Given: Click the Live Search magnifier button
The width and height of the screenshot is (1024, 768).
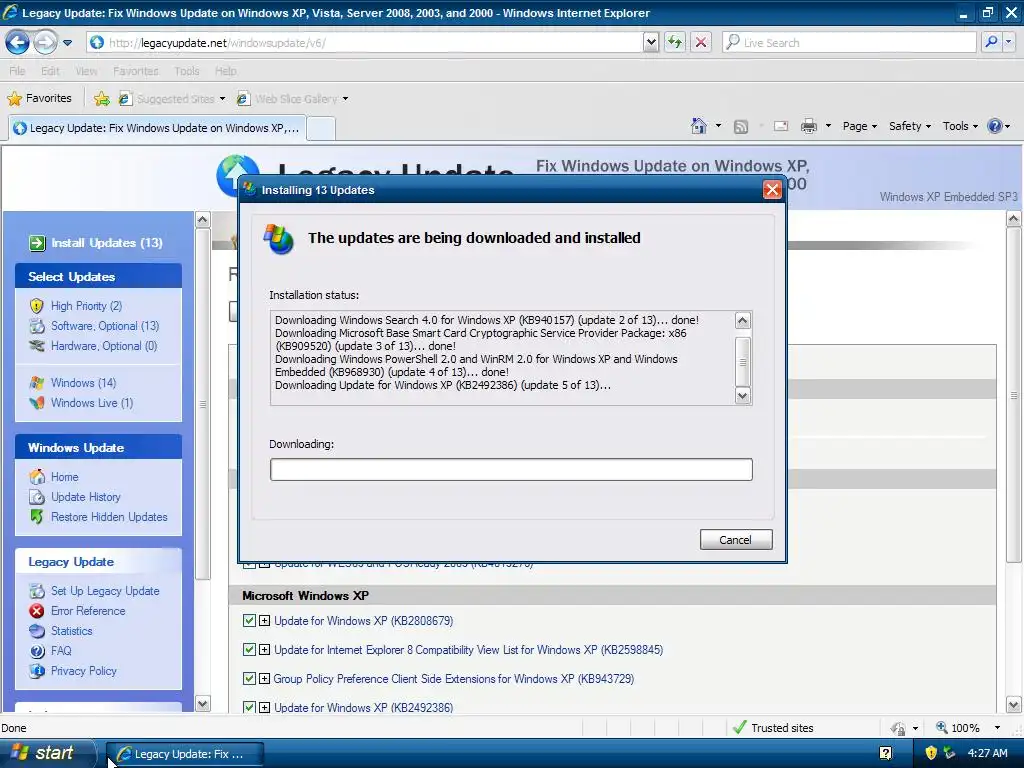Looking at the screenshot, I should point(991,42).
